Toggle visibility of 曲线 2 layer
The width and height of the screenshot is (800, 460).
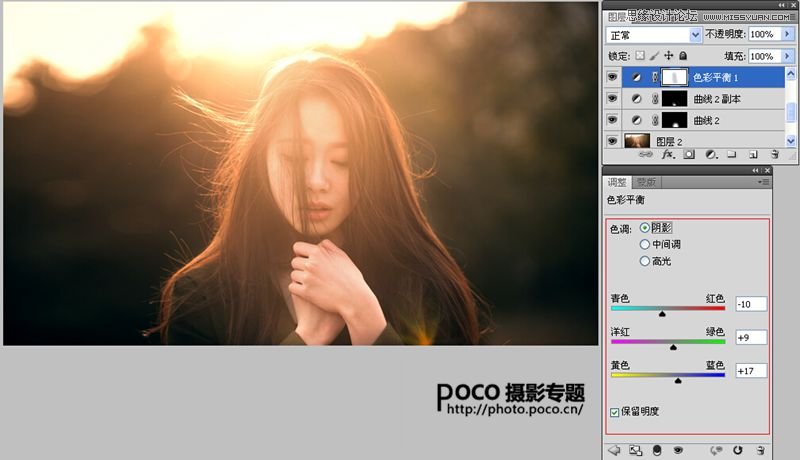click(612, 120)
